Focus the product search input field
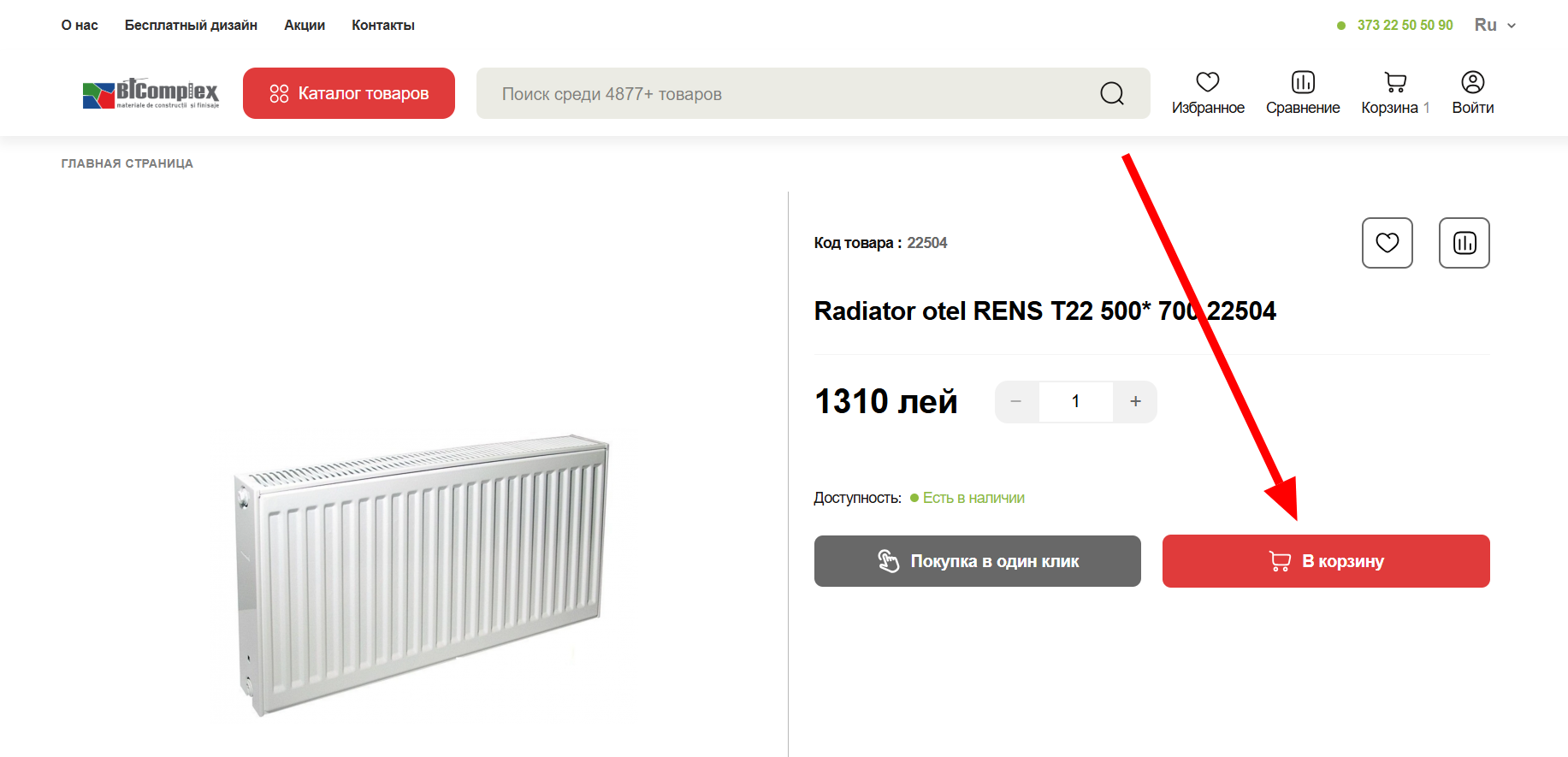 click(787, 93)
